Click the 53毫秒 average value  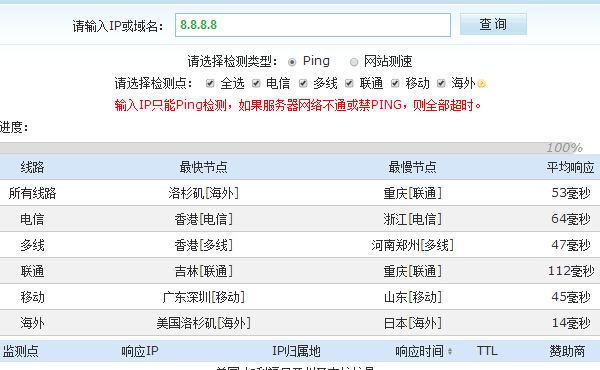coord(571,193)
